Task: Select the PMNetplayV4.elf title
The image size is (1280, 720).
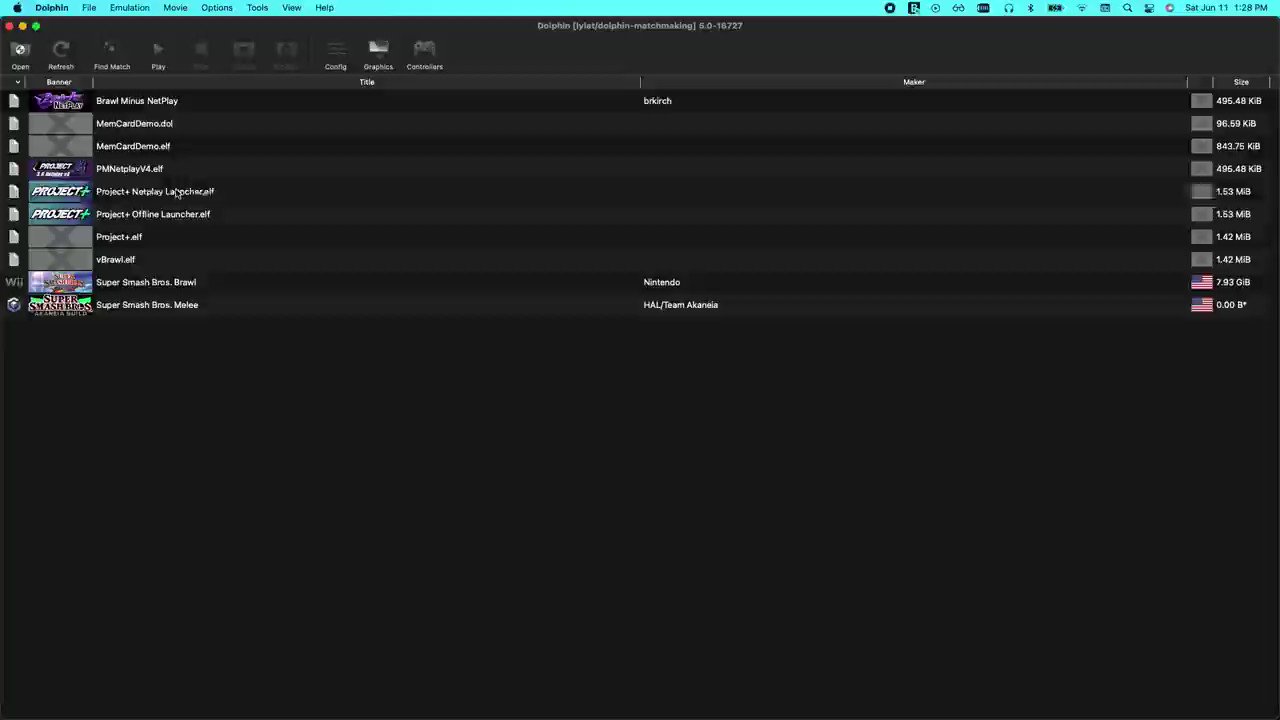Action: (x=129, y=169)
